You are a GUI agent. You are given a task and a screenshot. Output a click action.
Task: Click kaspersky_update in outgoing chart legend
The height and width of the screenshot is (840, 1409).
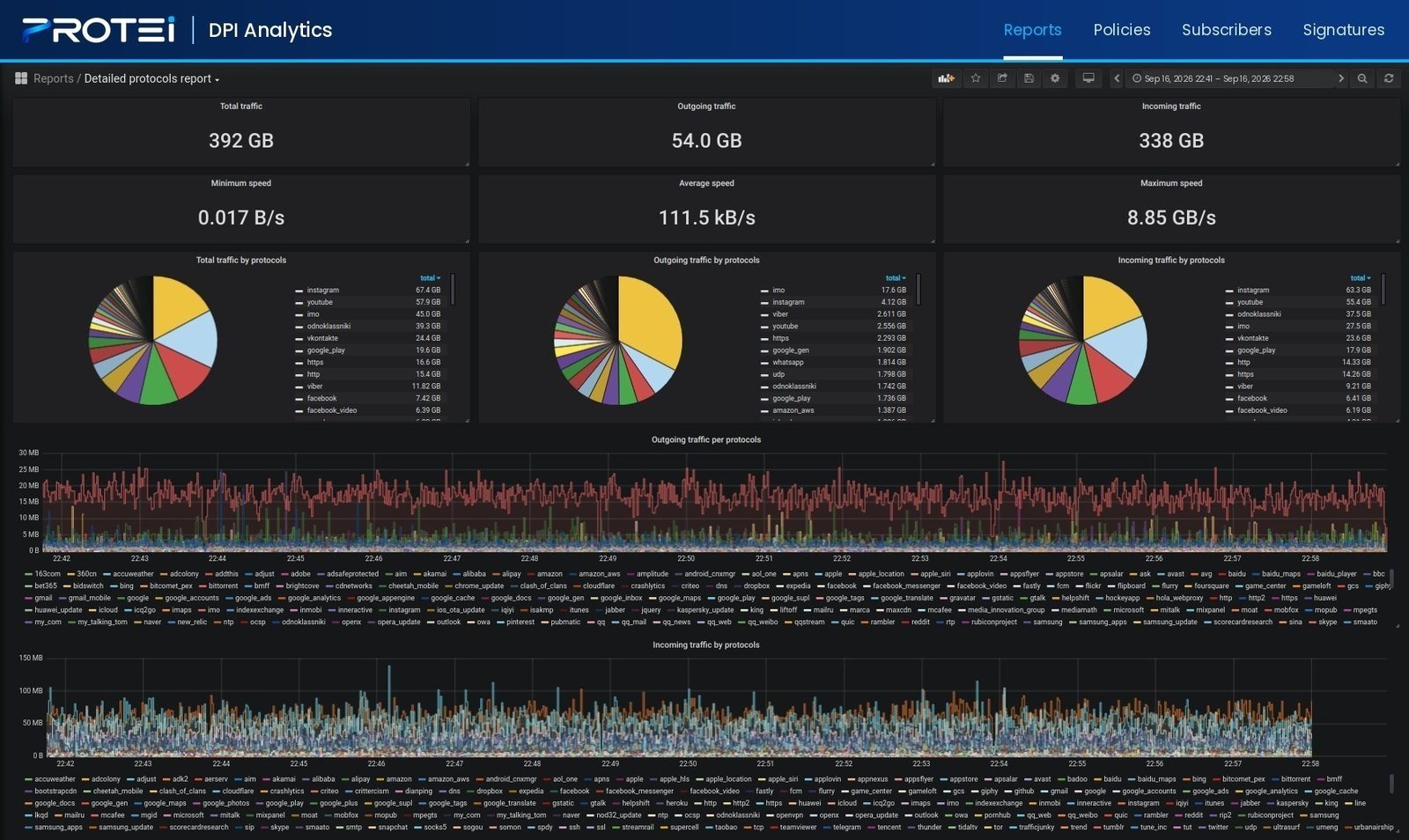click(704, 610)
